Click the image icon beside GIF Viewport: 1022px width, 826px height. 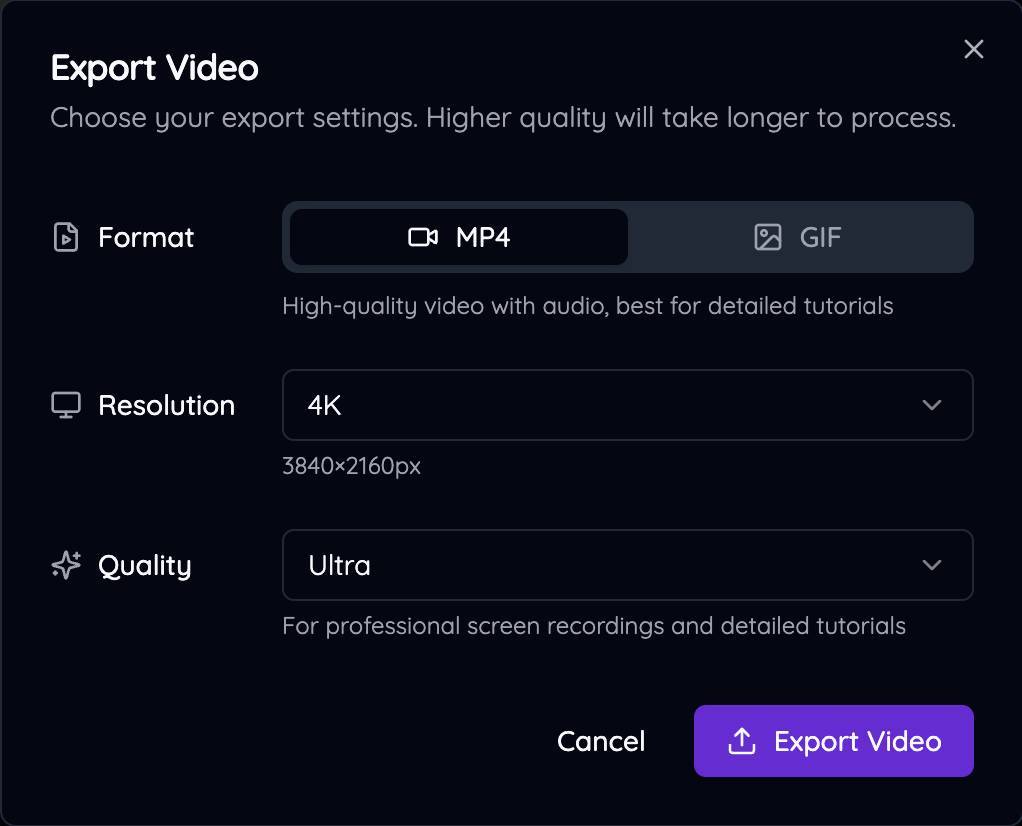(767, 237)
